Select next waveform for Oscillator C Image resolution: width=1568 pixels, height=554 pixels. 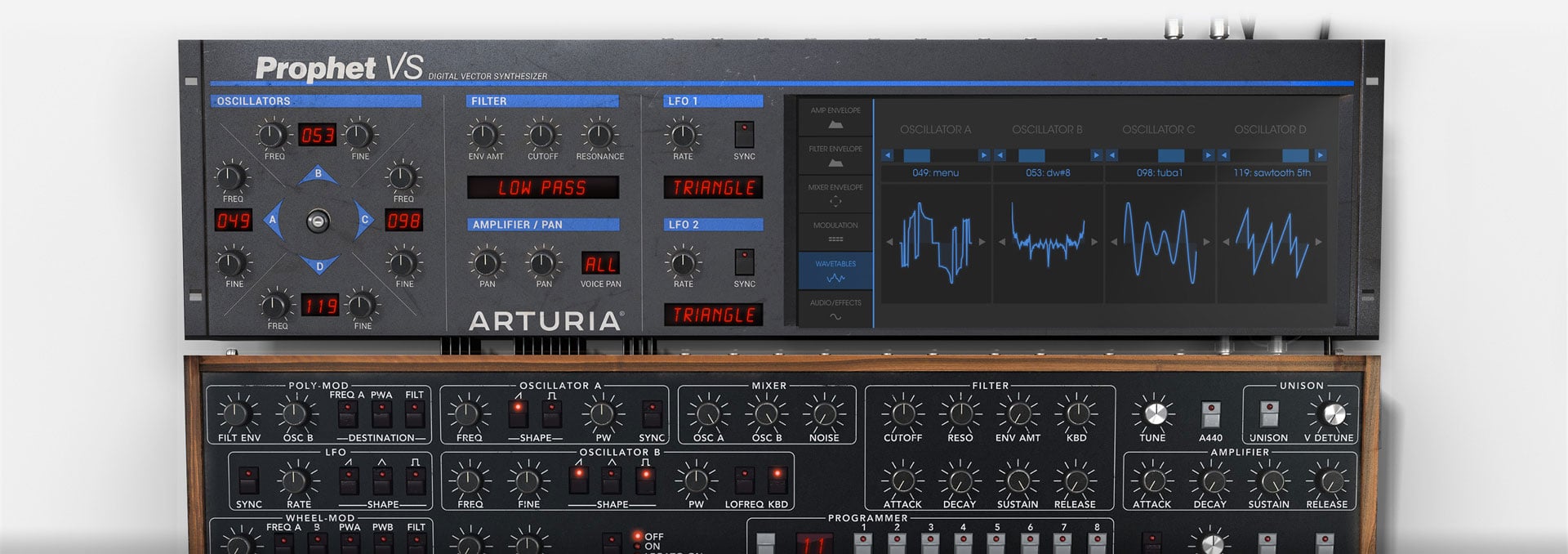coord(1206,242)
